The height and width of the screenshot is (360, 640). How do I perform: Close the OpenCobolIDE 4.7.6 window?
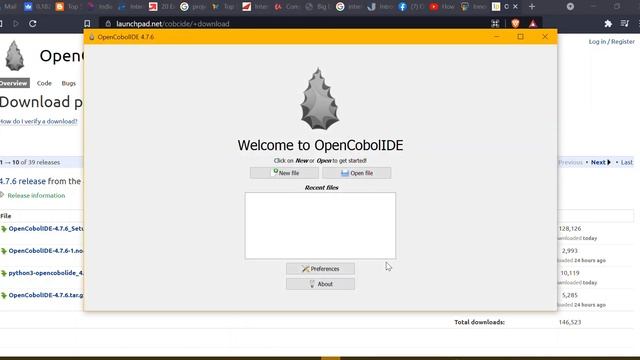tap(545, 37)
